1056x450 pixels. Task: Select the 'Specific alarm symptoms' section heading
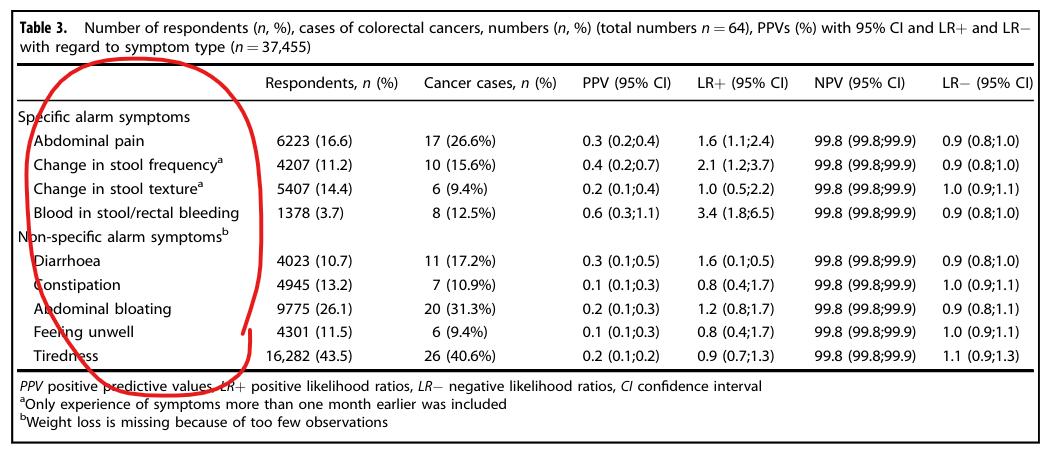pos(104,117)
